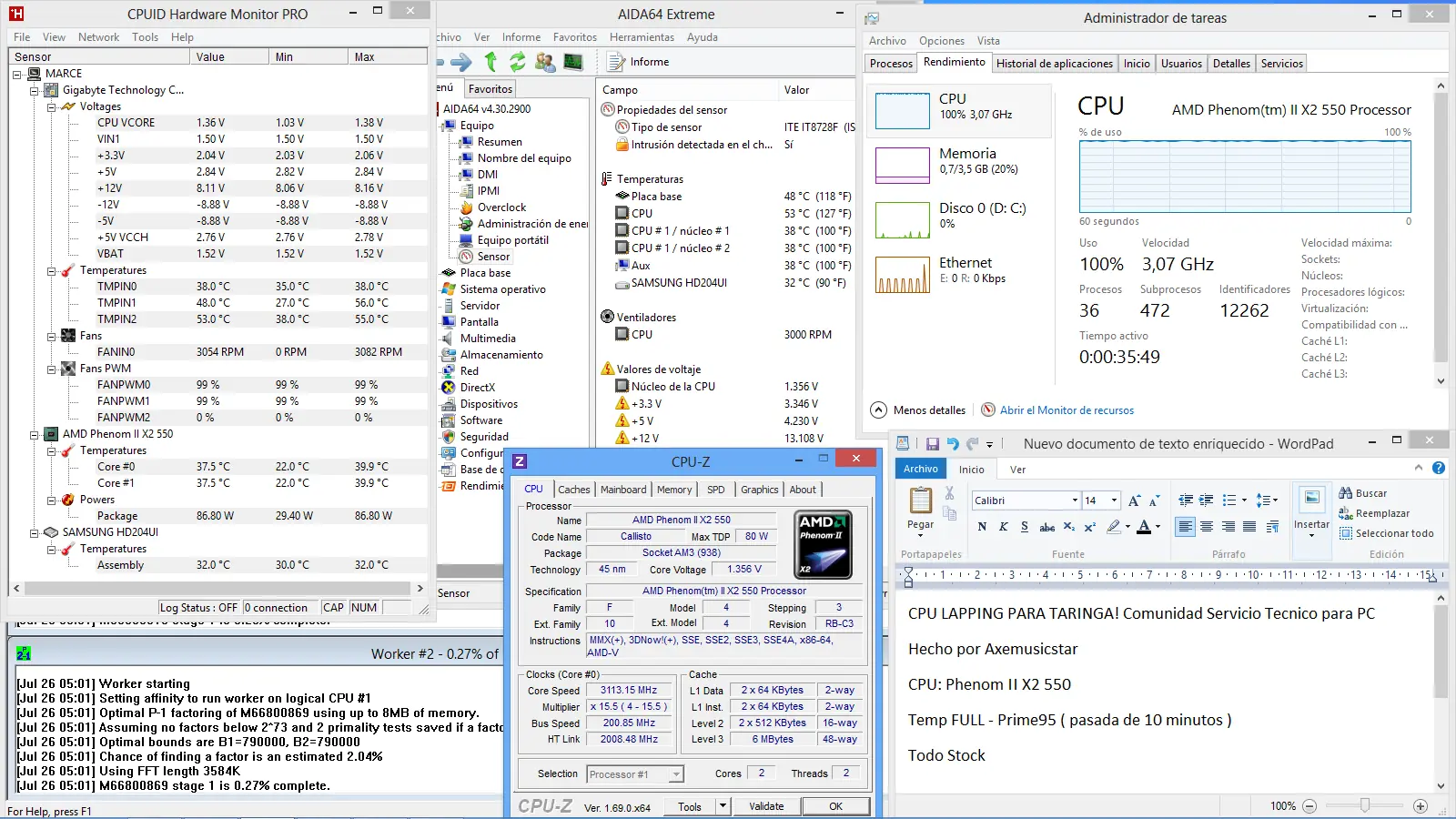Click the Copy icon in WordPad's clipboard group
Screen dimensions: 1456x819
click(x=949, y=514)
